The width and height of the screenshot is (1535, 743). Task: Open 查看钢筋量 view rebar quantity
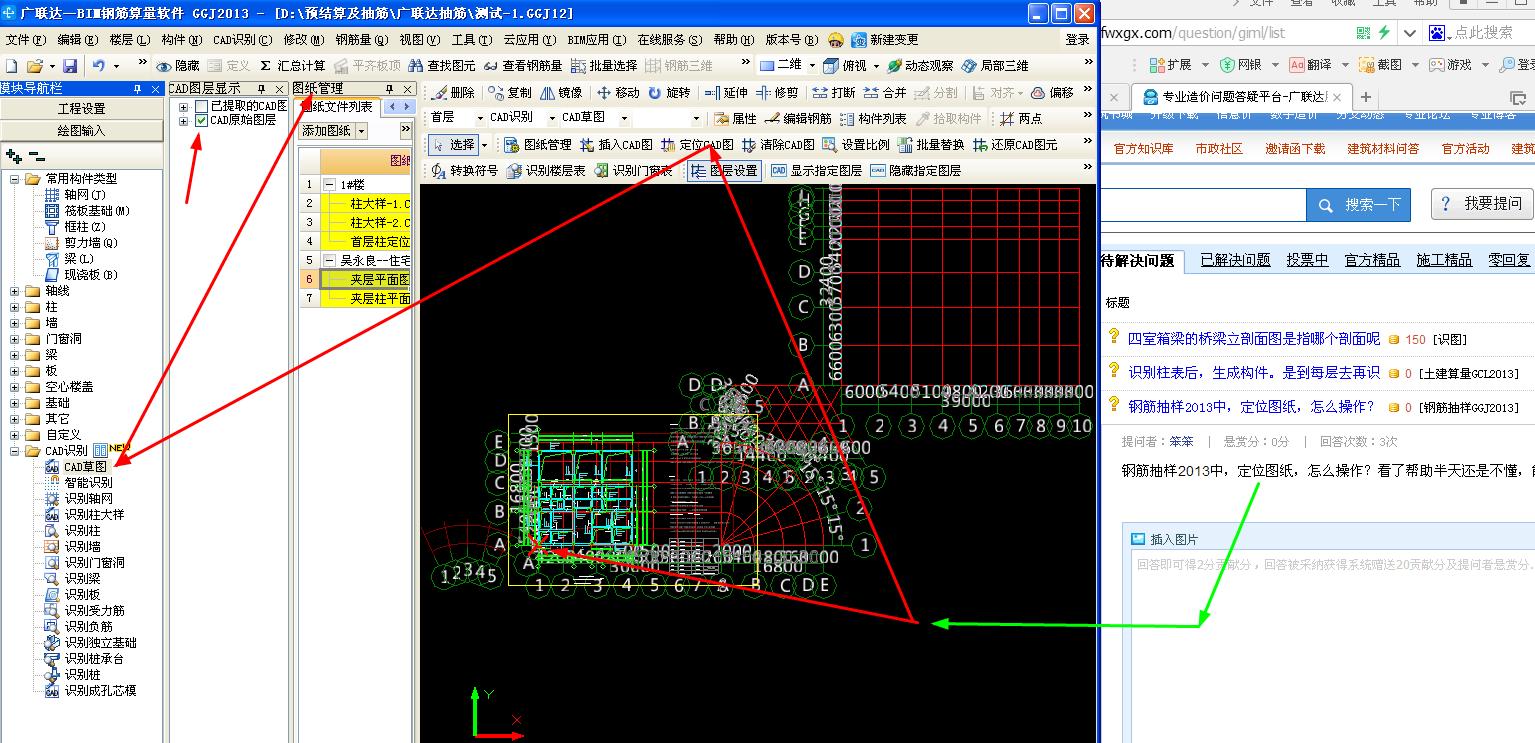[522, 65]
